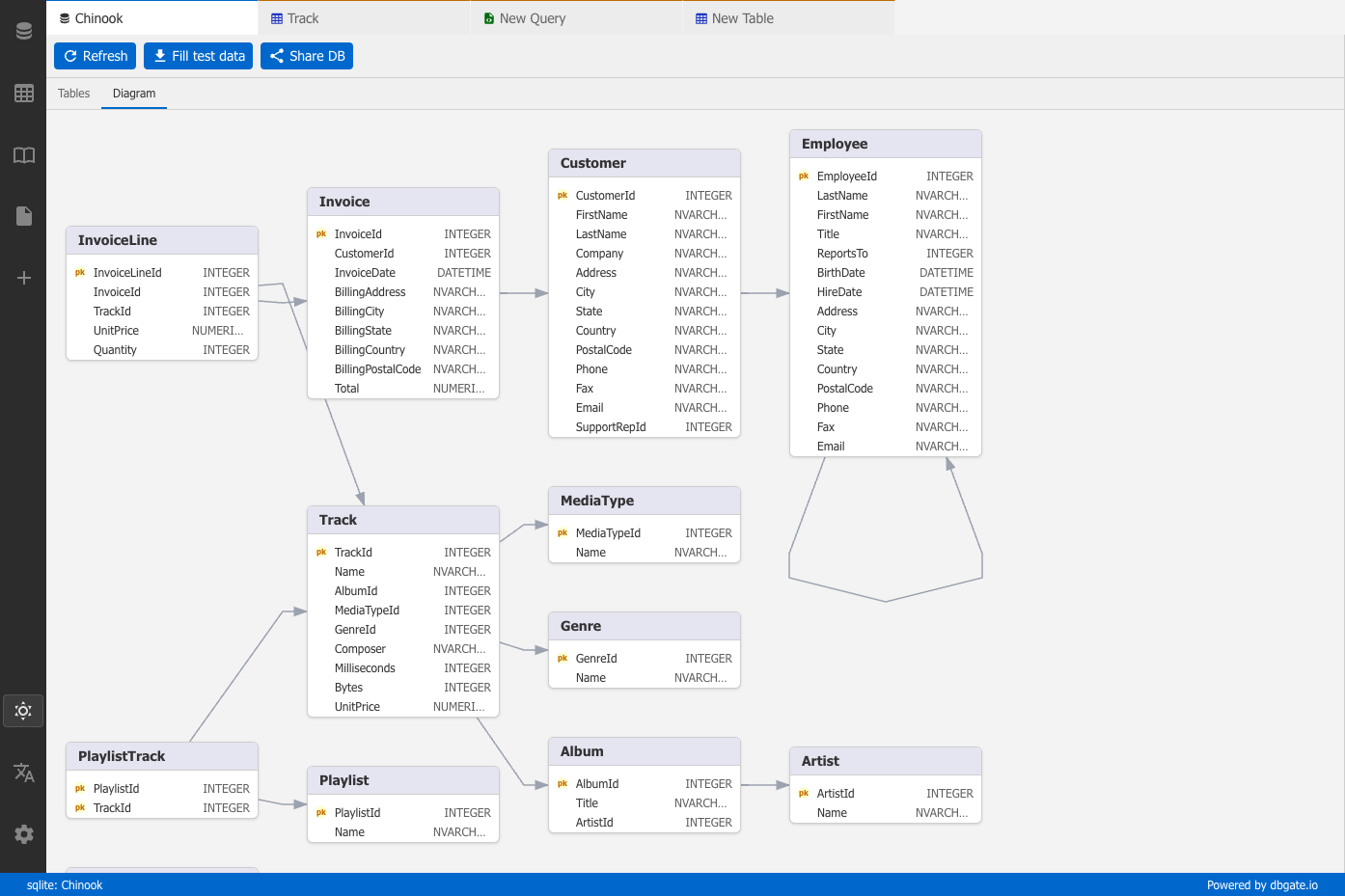Click sqlite: Chinook status bar entry
Viewport: 1345px width, 896px height.
coord(65,885)
